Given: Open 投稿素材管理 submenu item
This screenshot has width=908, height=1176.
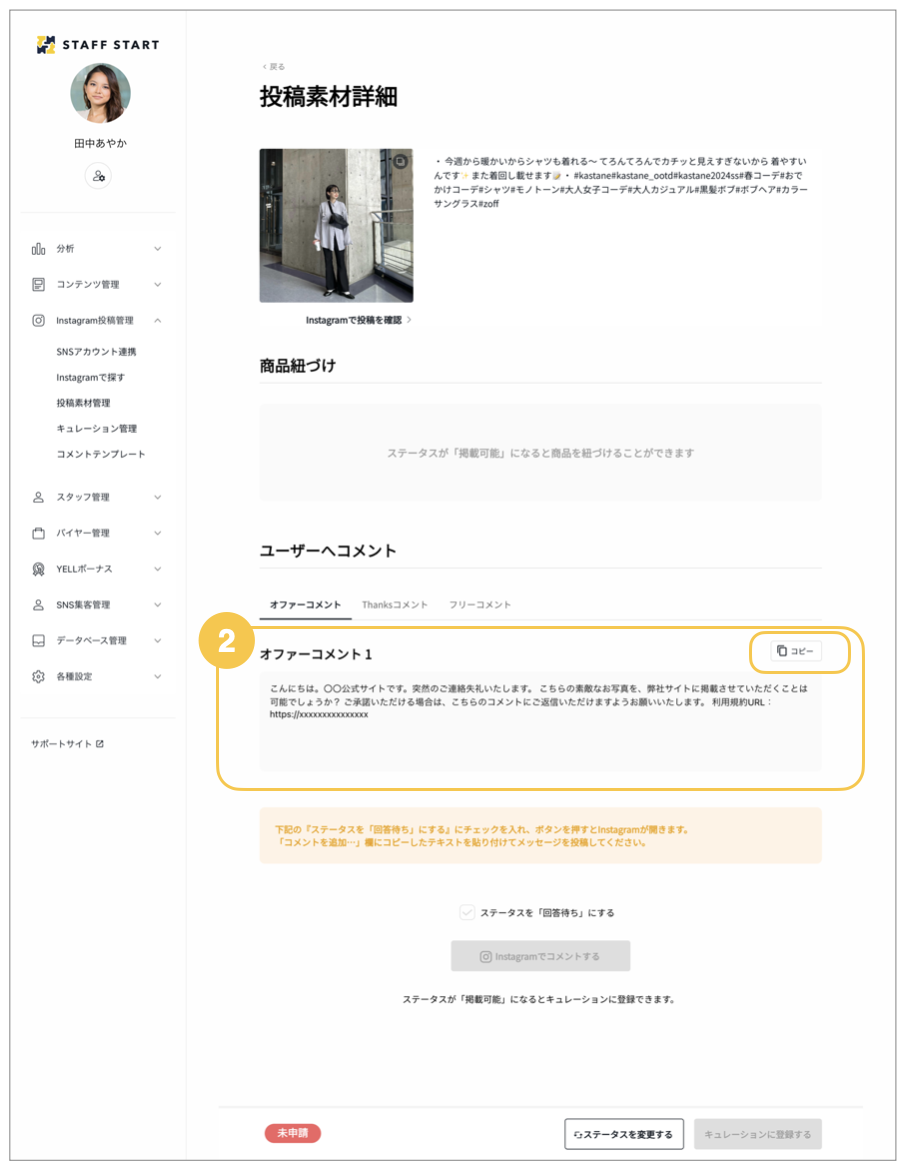Looking at the screenshot, I should [x=83, y=403].
